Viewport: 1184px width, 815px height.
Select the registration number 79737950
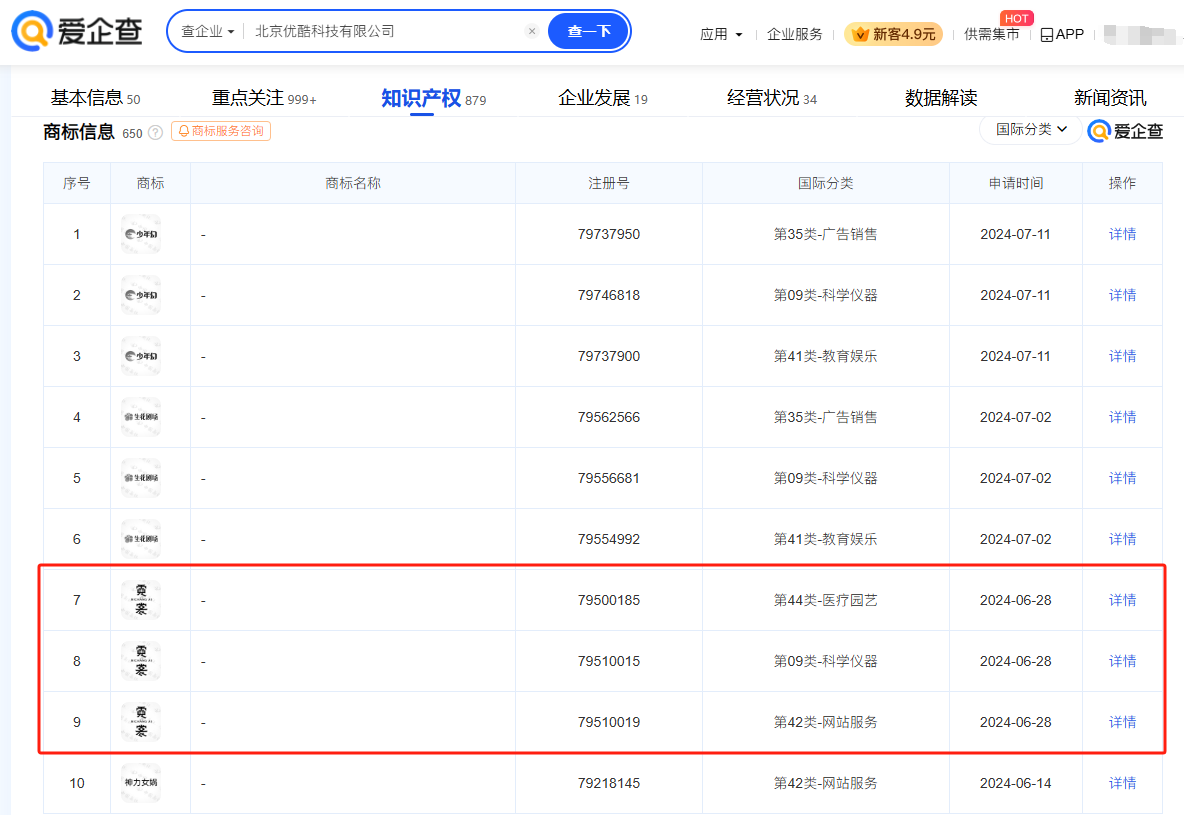[609, 234]
